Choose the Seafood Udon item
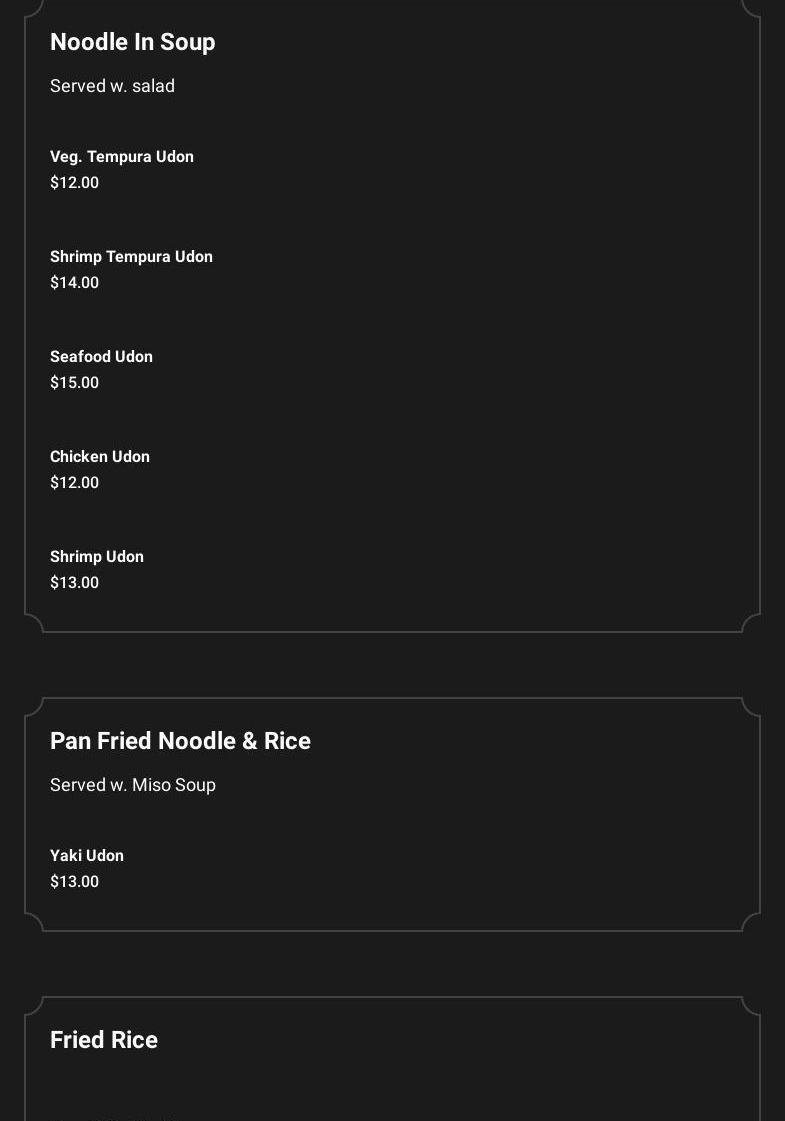Image resolution: width=785 pixels, height=1121 pixels. click(x=101, y=357)
